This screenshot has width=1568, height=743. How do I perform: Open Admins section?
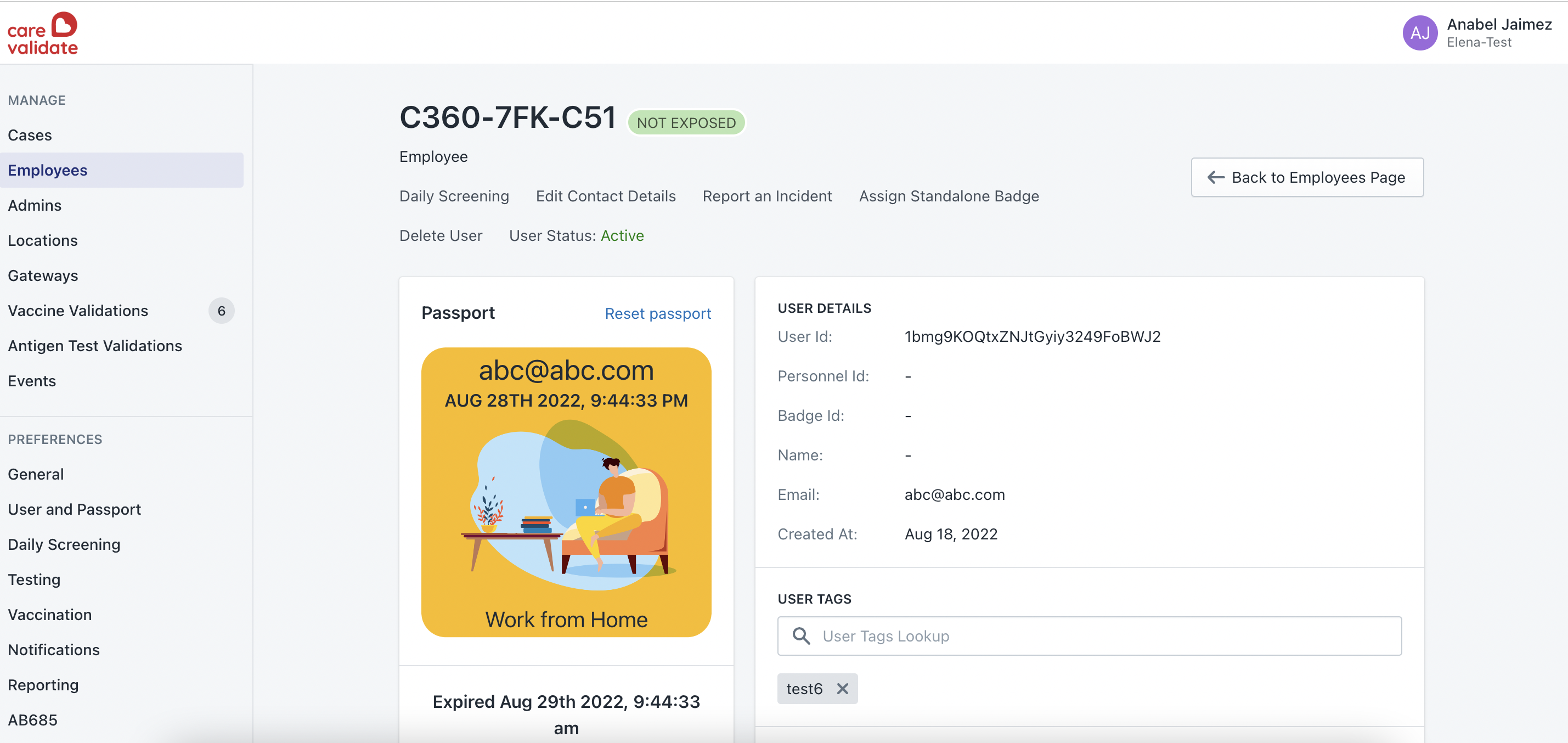pos(35,205)
